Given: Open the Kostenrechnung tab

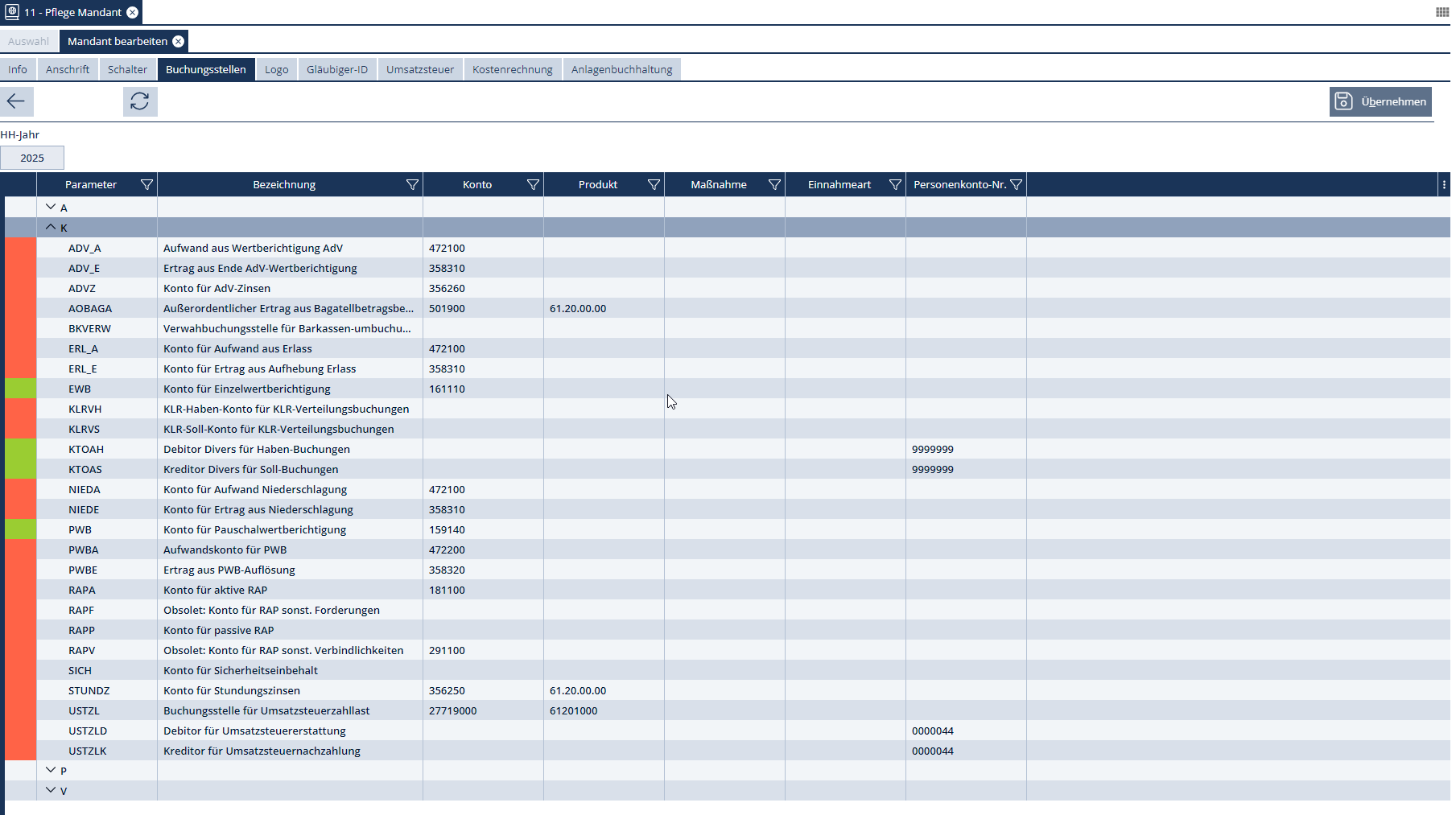Looking at the screenshot, I should coord(512,70).
